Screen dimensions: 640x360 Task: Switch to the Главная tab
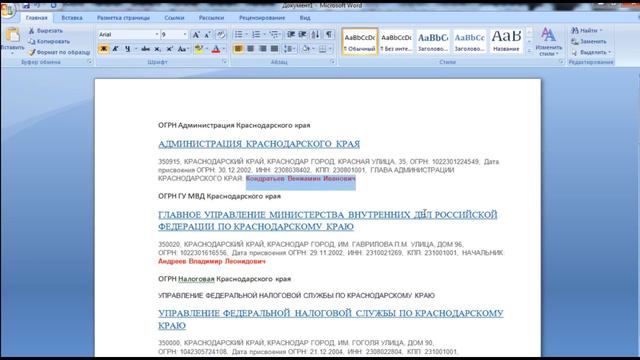point(36,18)
